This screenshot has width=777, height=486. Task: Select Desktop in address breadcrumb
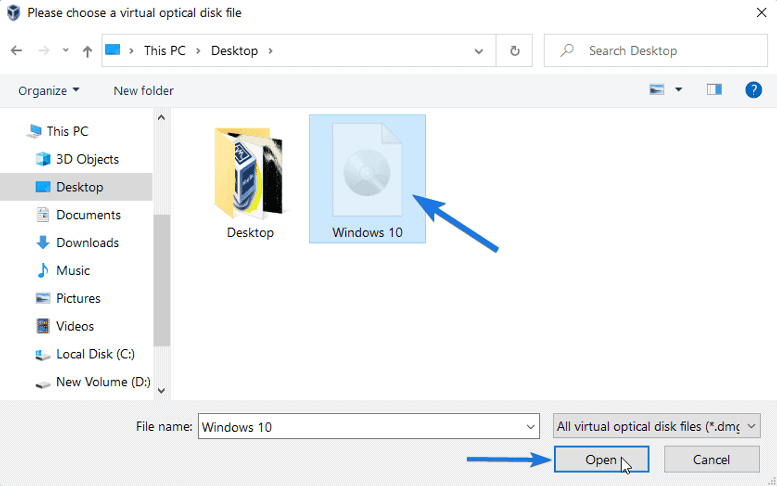click(x=234, y=51)
